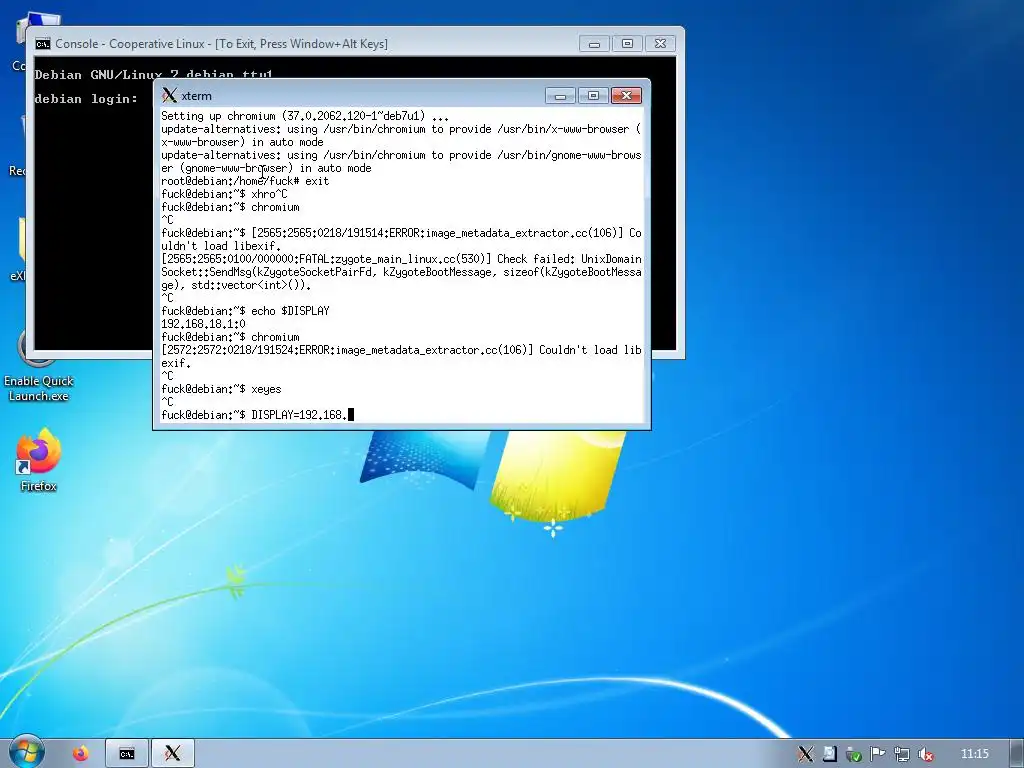Open Xming X server tray icon
Viewport: 1024px width, 768px height.
pos(805,754)
